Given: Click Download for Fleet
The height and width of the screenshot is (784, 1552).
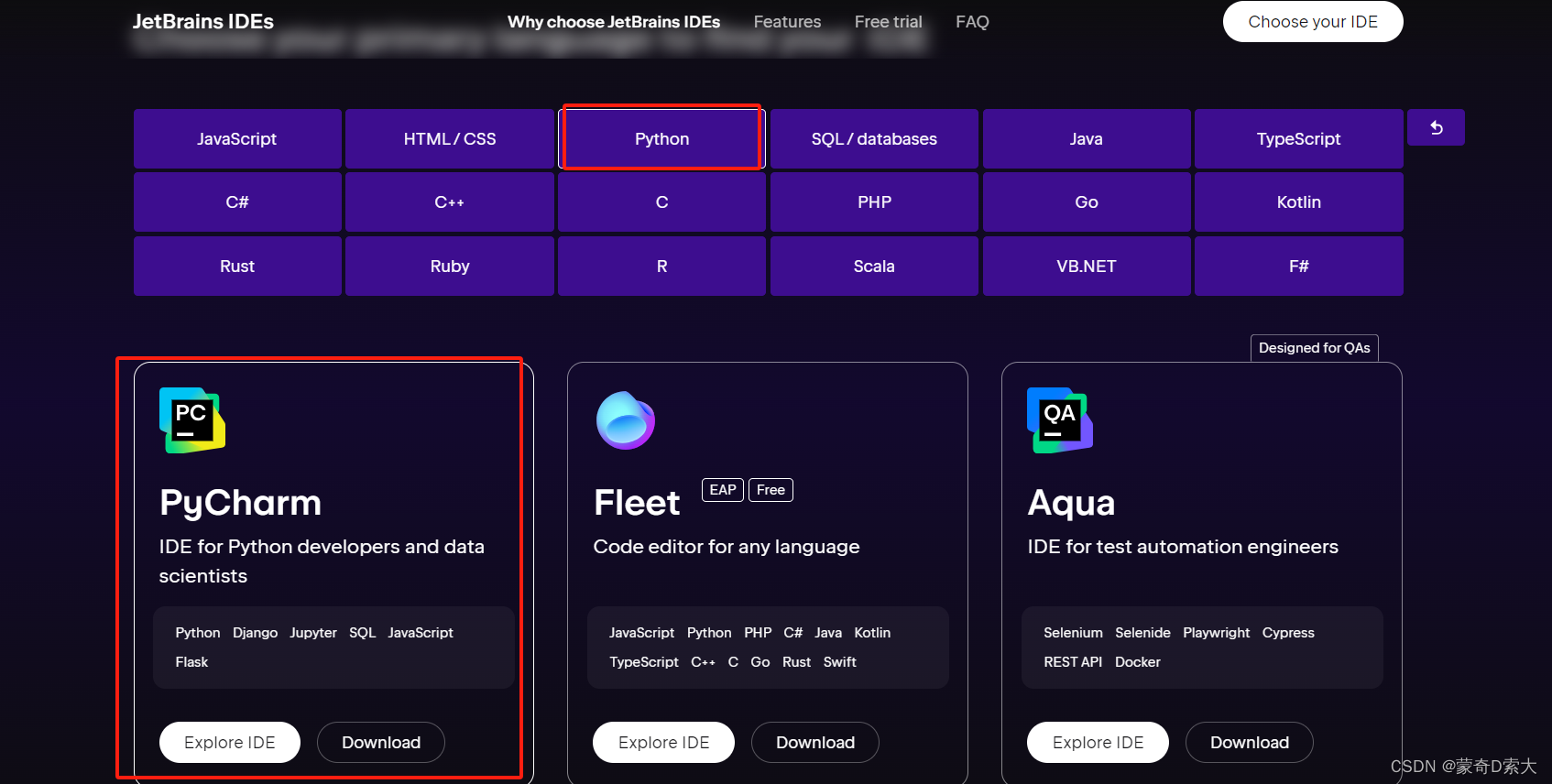Looking at the screenshot, I should point(815,742).
